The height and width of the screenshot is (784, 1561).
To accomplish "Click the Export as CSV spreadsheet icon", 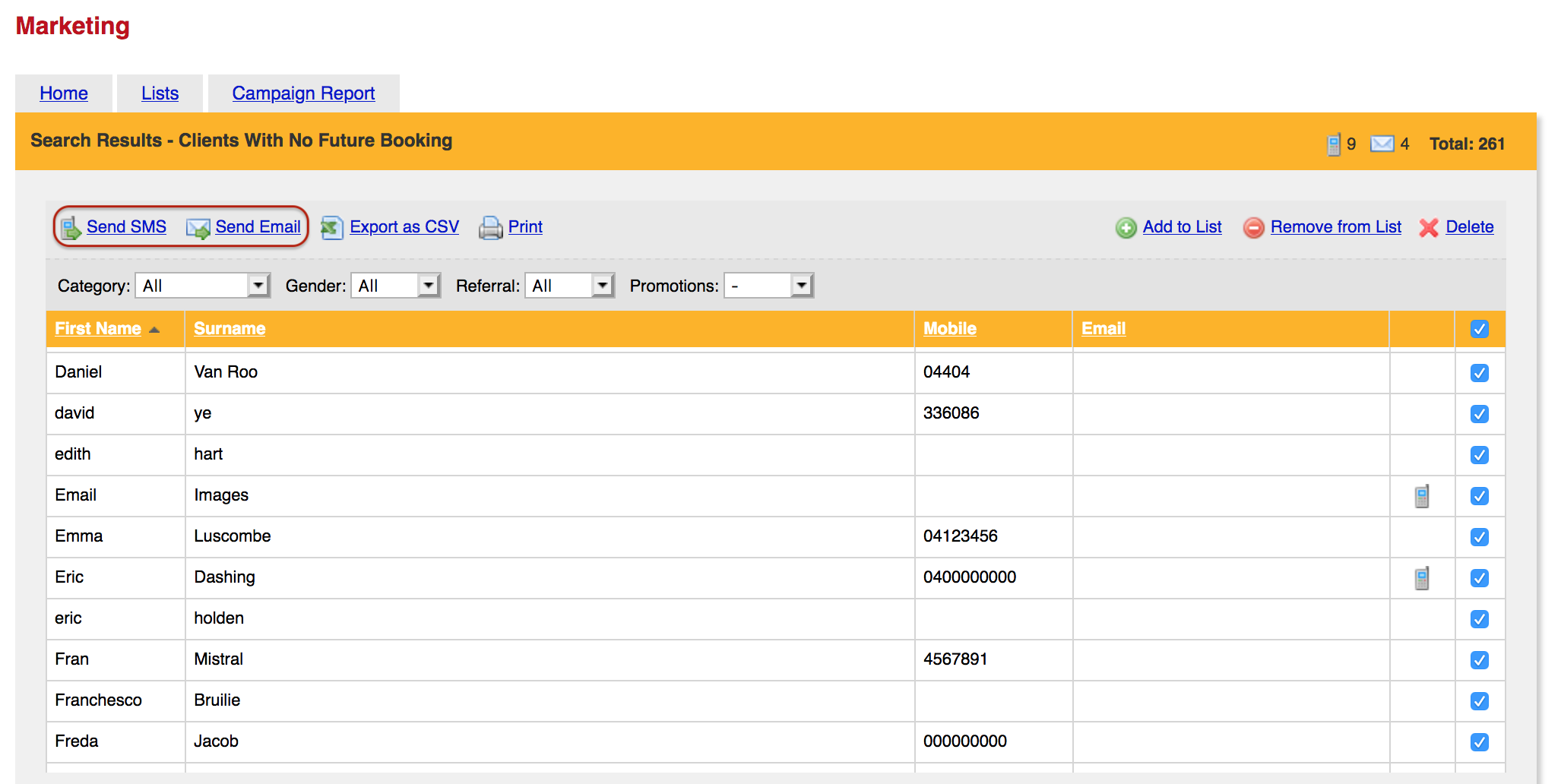I will [x=332, y=227].
